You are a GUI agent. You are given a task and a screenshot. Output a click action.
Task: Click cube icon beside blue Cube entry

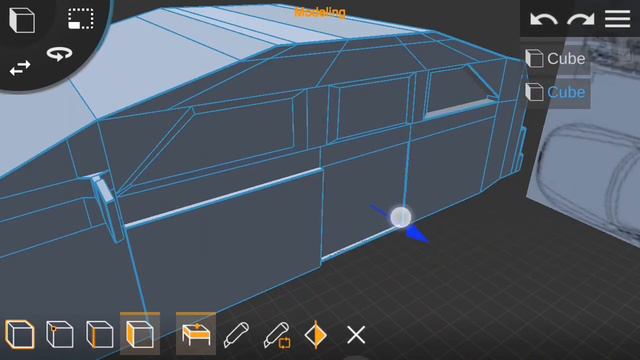(534, 92)
